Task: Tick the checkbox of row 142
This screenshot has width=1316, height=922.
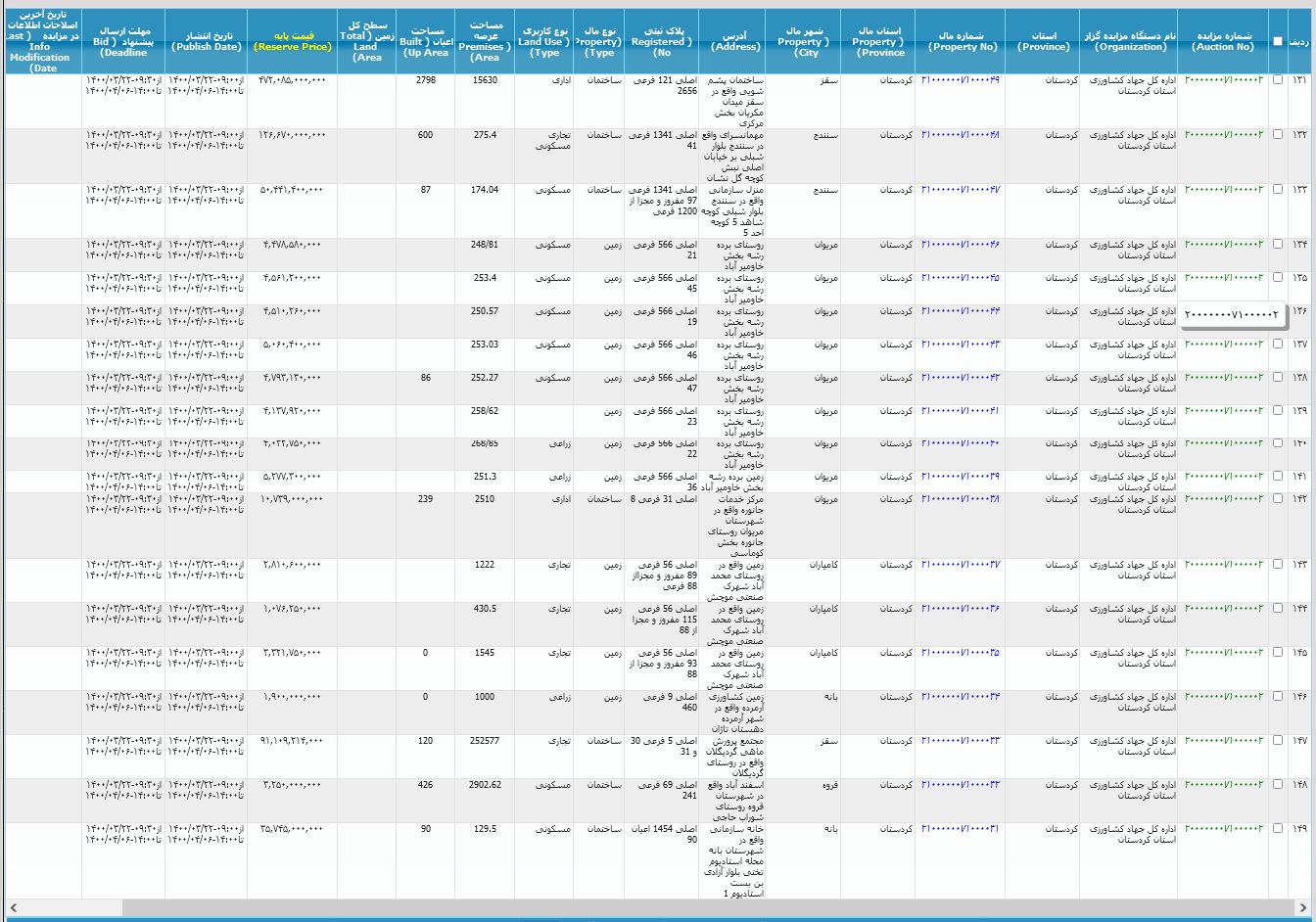Action: tap(1277, 499)
